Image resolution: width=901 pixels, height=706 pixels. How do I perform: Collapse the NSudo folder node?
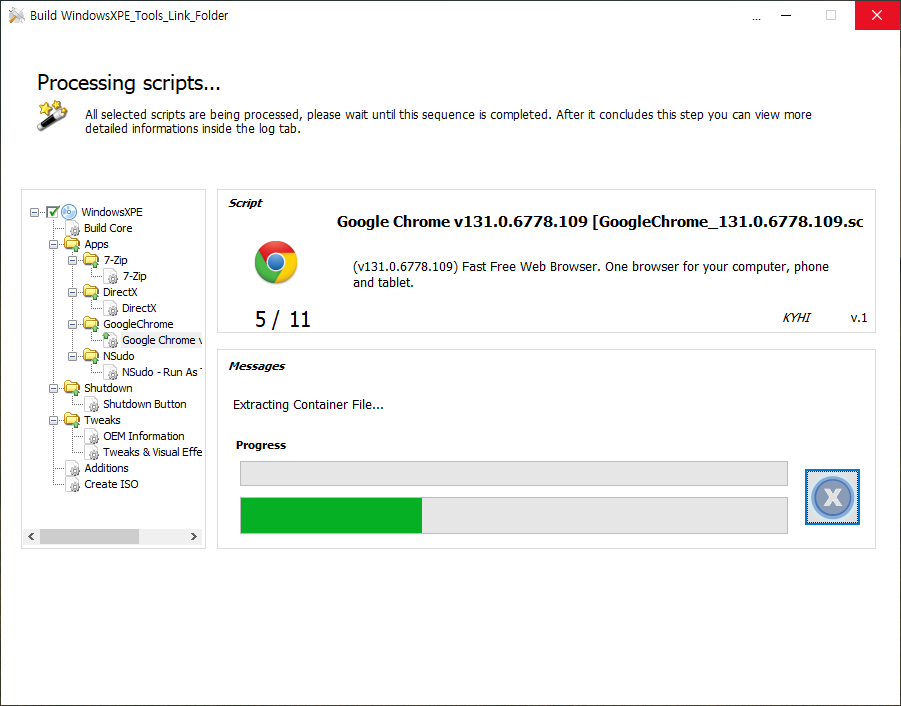point(72,357)
